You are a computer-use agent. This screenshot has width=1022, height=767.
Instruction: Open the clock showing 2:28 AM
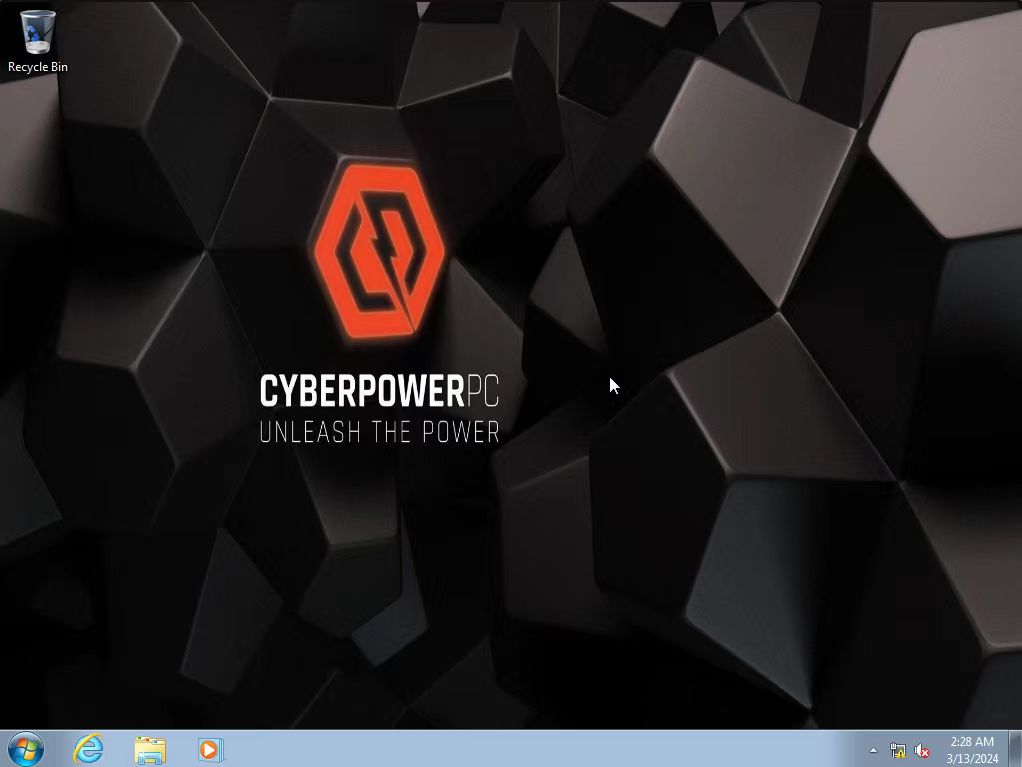pyautogui.click(x=972, y=750)
